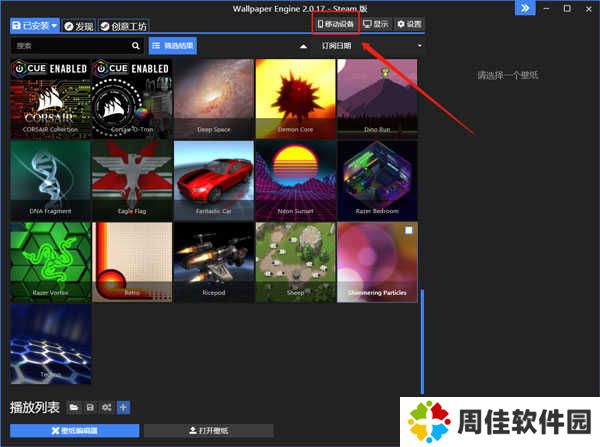Add wallpaper to playlist with plus icon
Image resolution: width=600 pixels, height=447 pixels.
[123, 407]
